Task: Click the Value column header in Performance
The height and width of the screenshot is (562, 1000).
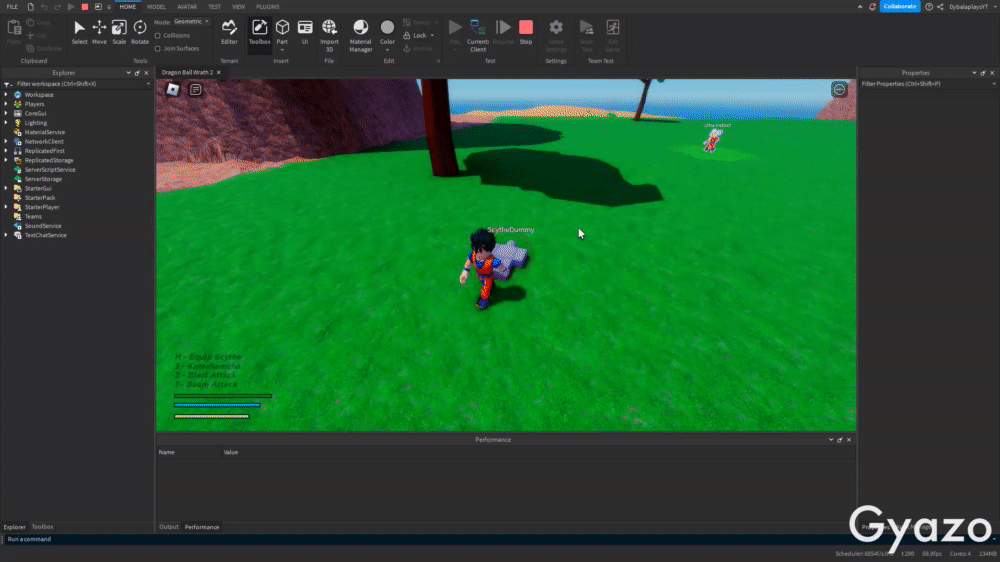Action: pos(231,452)
